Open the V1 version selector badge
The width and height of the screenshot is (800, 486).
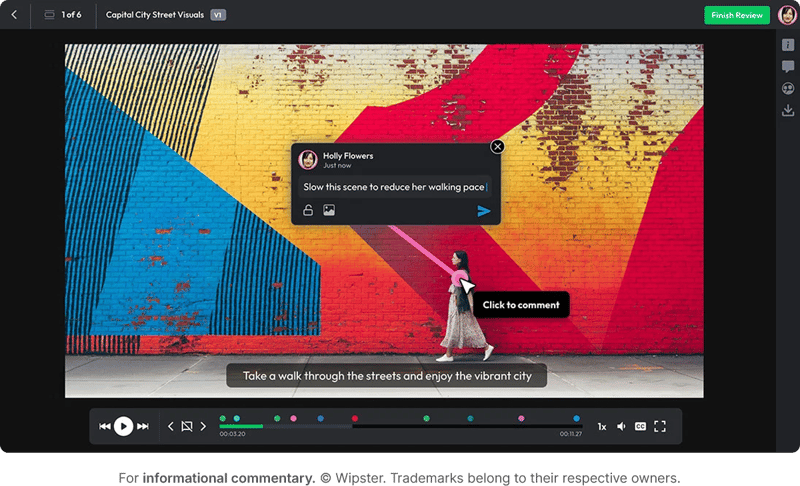pyautogui.click(x=218, y=15)
